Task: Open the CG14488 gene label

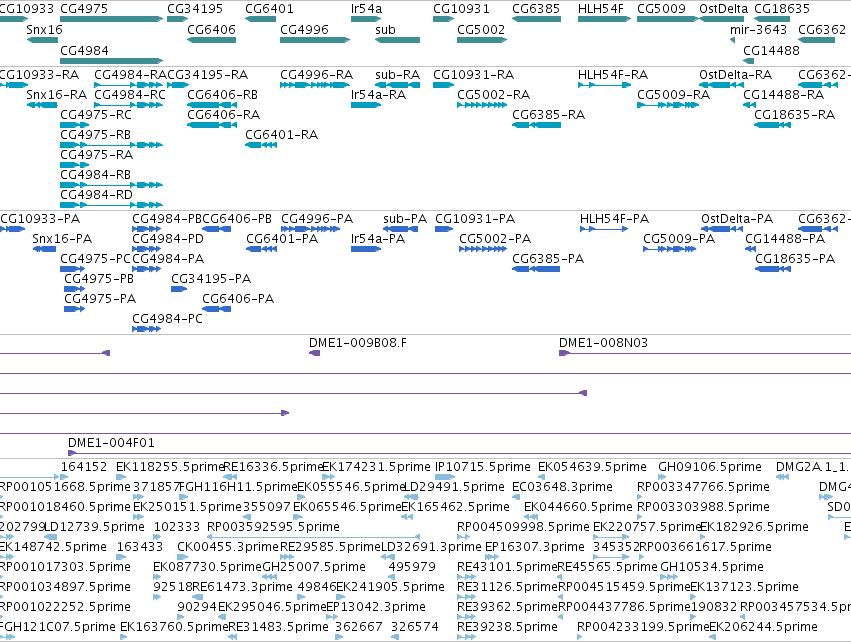Action: tap(771, 50)
